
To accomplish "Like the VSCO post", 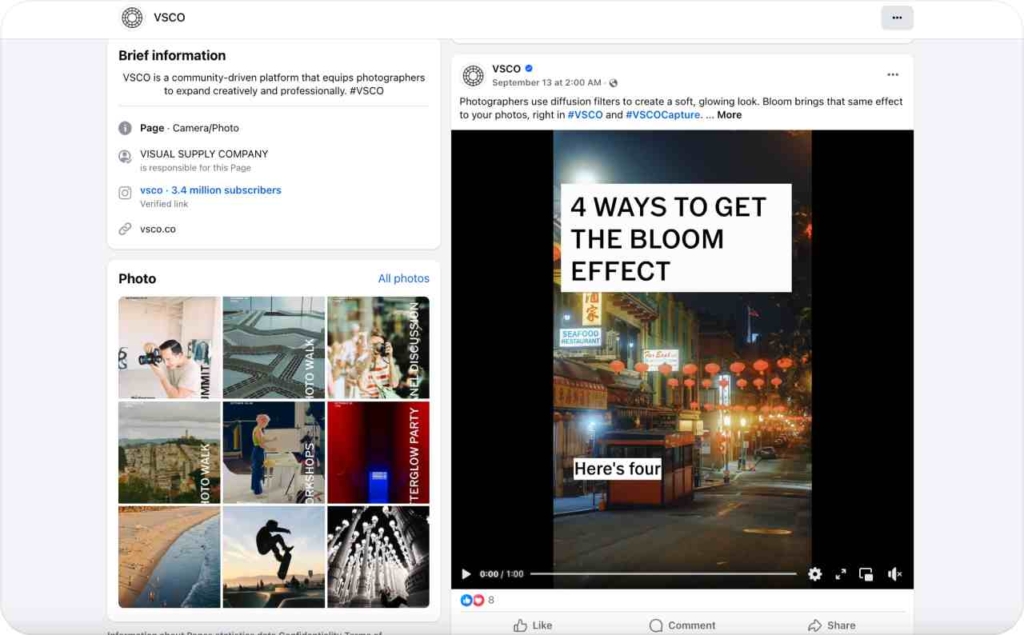I will [532, 625].
